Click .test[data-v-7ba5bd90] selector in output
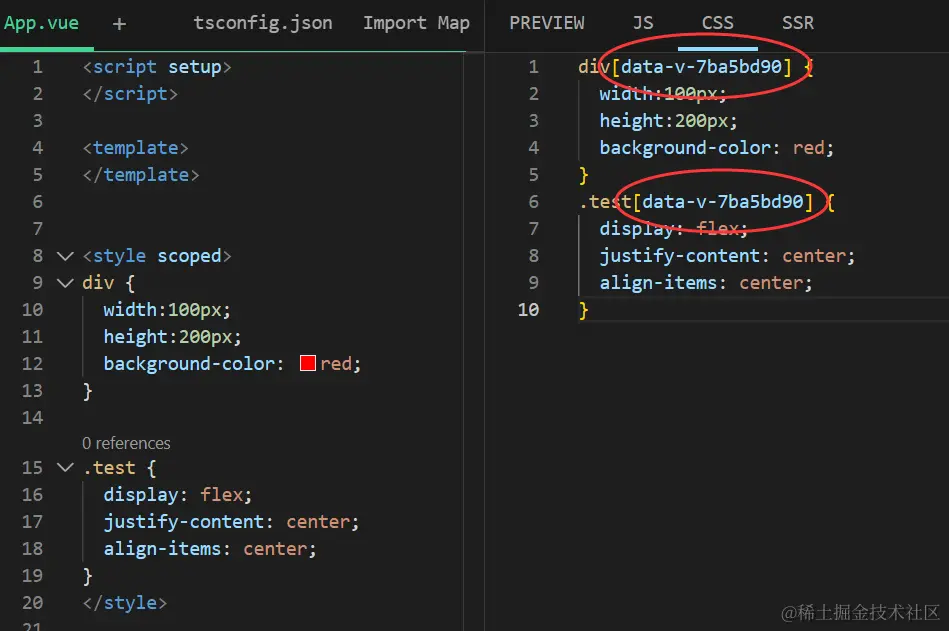The height and width of the screenshot is (631, 949). 696,201
